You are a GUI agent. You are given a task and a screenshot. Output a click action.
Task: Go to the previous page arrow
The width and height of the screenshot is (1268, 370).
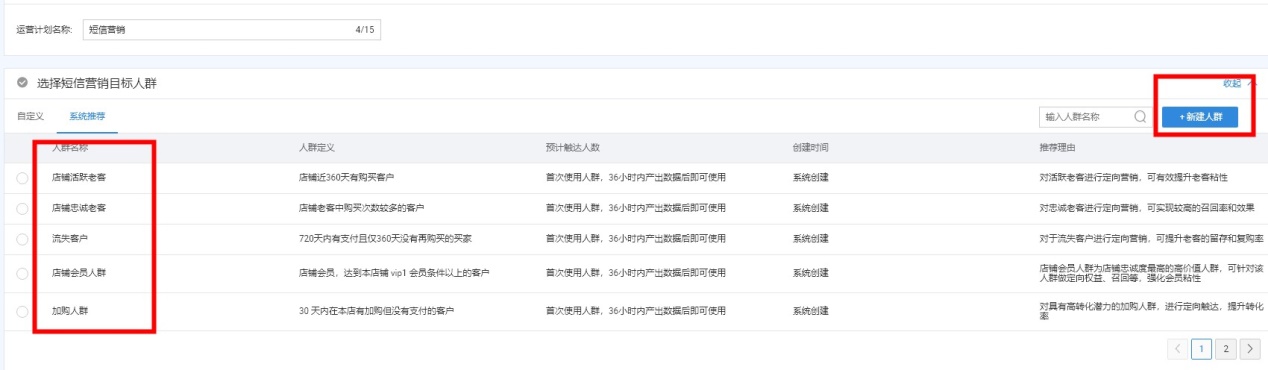click(1178, 349)
